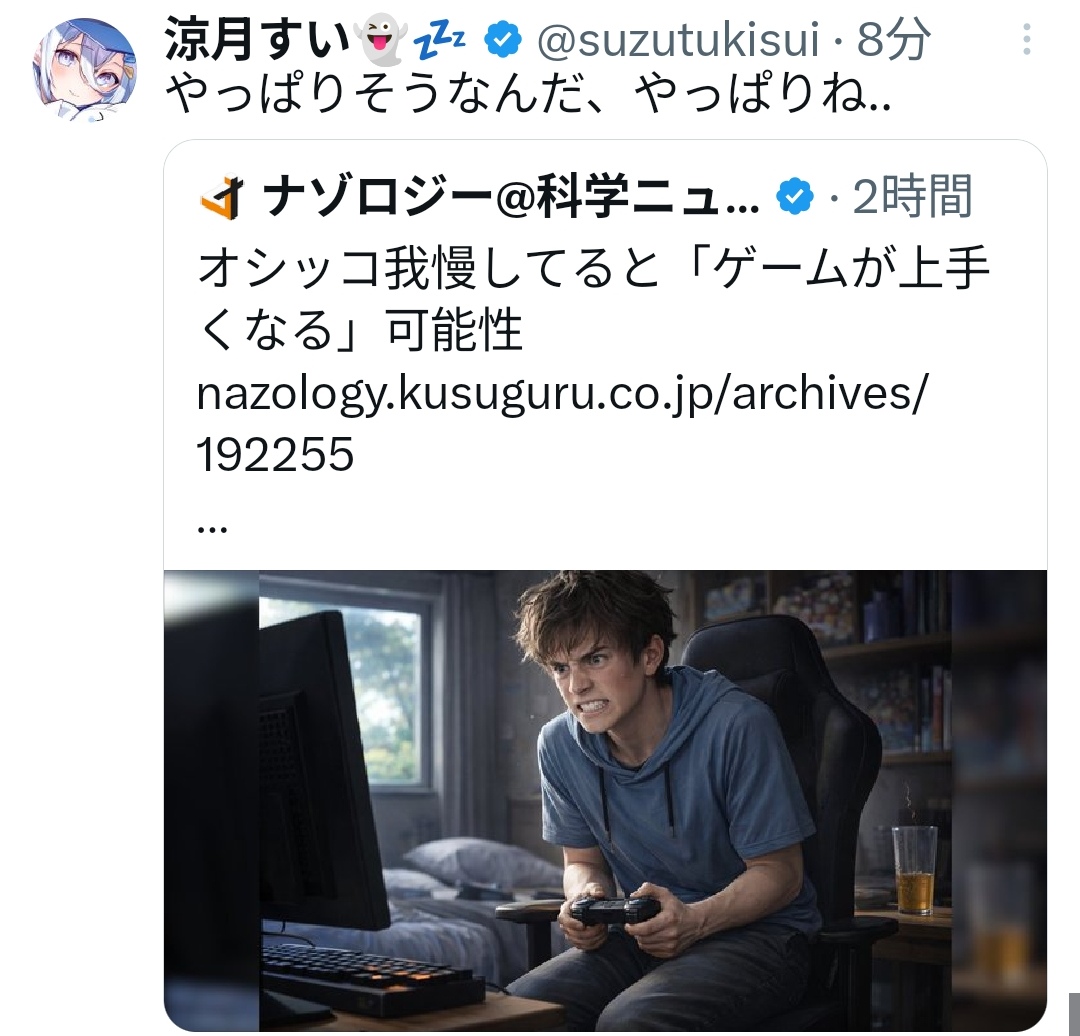Click the ナゾロジー verified checkmark badge
This screenshot has height=1036, width=1080.
tap(795, 197)
